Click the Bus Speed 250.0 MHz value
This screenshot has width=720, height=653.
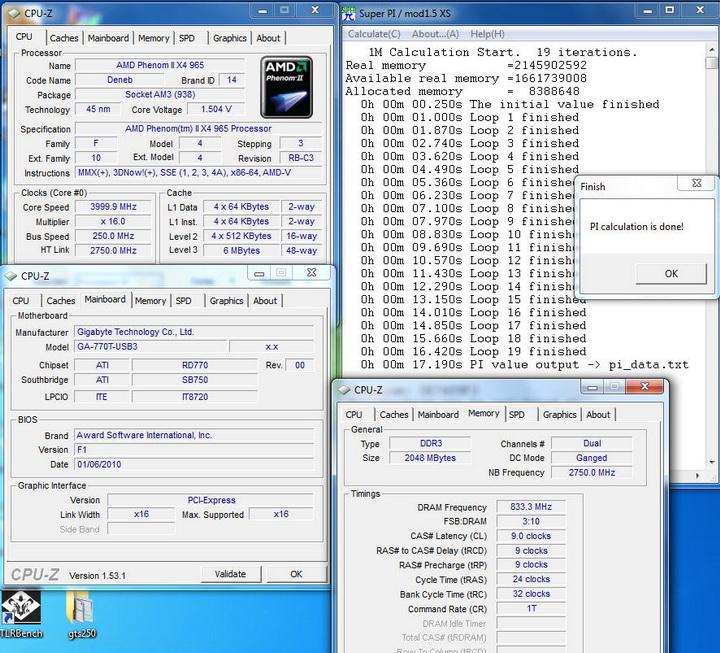coord(113,236)
